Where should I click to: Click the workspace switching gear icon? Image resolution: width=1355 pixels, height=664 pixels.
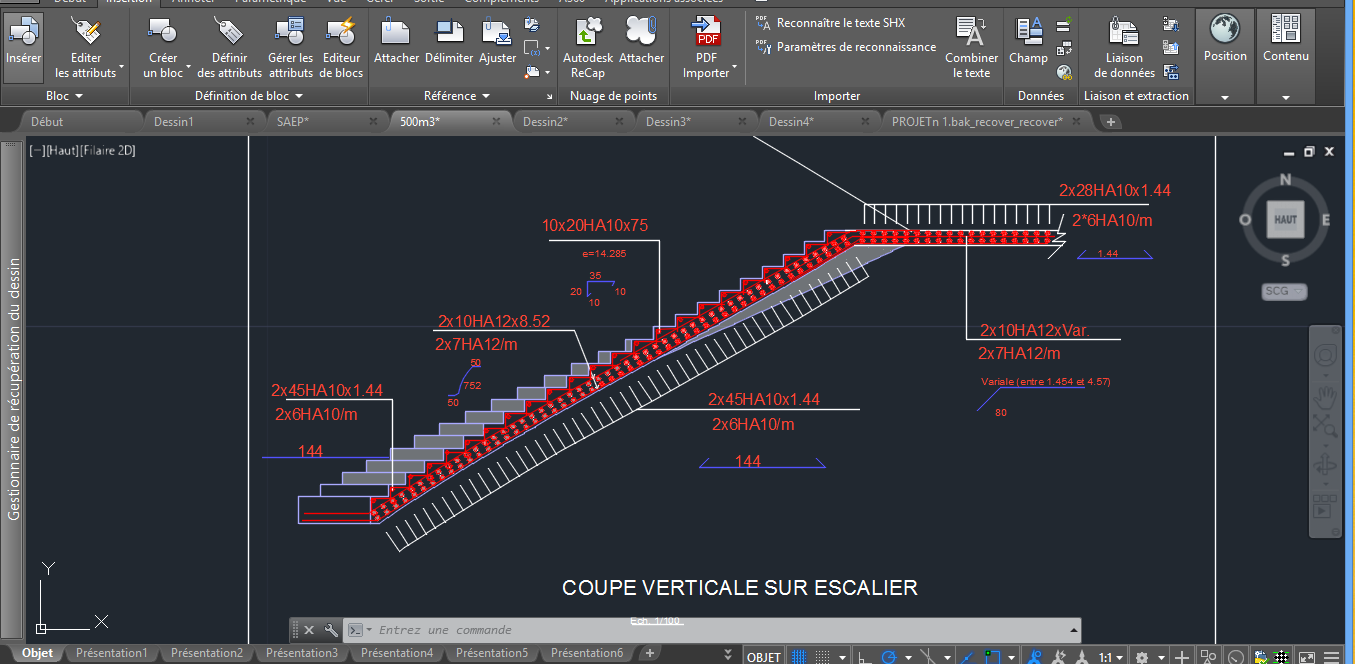1143,657
